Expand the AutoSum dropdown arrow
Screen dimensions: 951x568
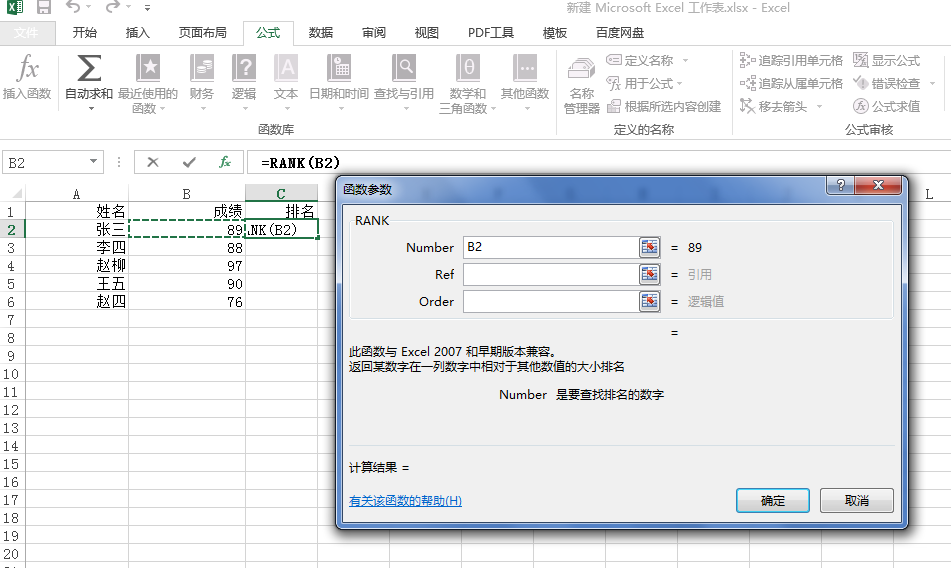91,109
